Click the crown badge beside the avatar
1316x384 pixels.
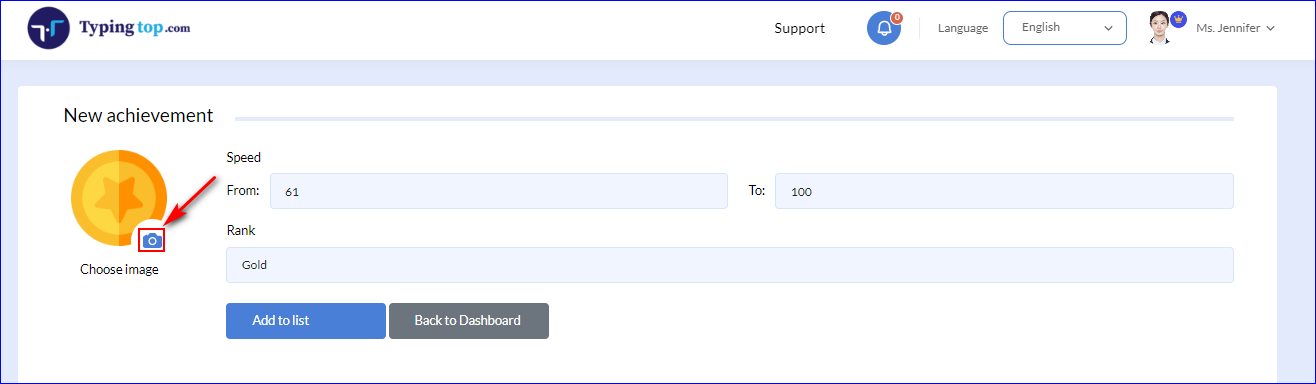[x=1178, y=20]
